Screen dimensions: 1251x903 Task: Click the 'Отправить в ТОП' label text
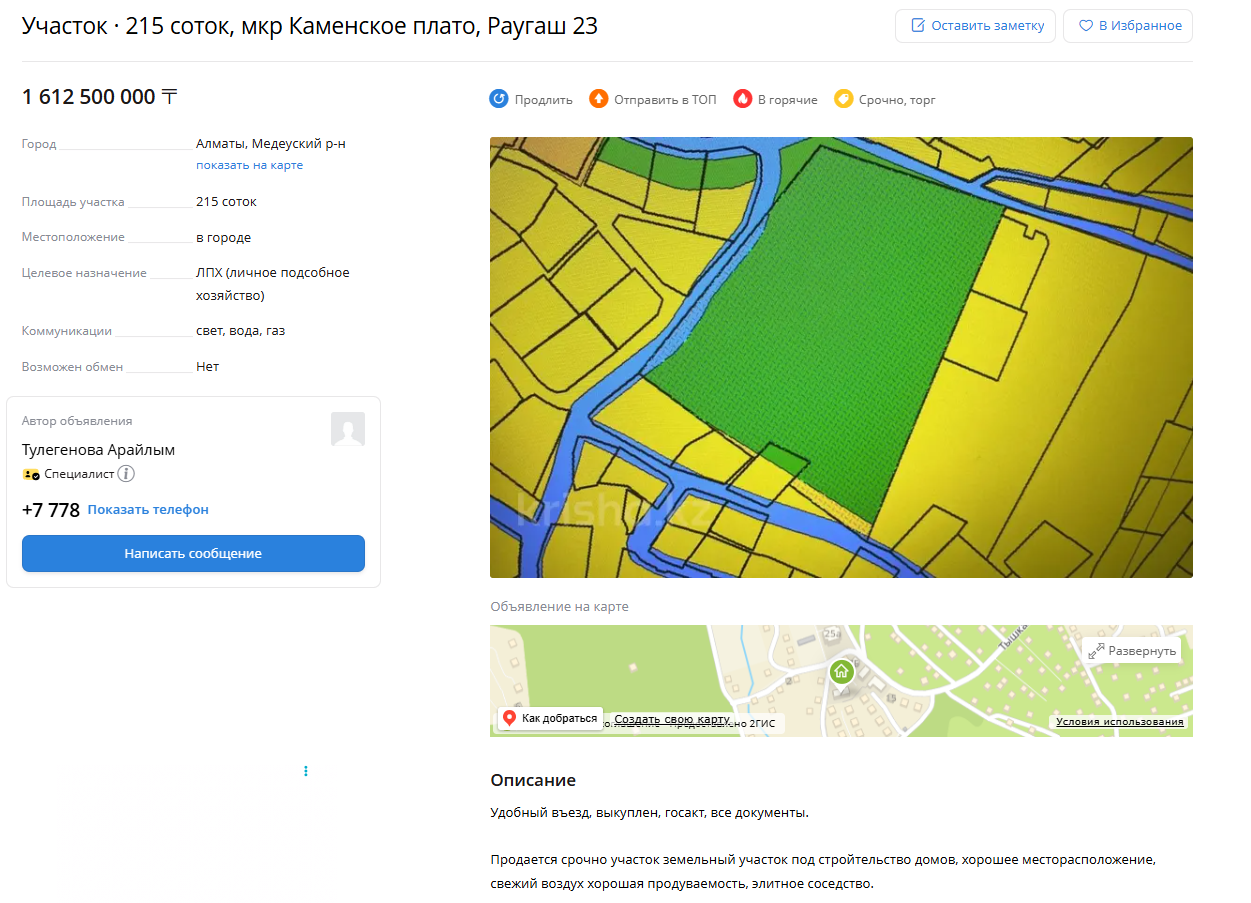[x=665, y=100]
